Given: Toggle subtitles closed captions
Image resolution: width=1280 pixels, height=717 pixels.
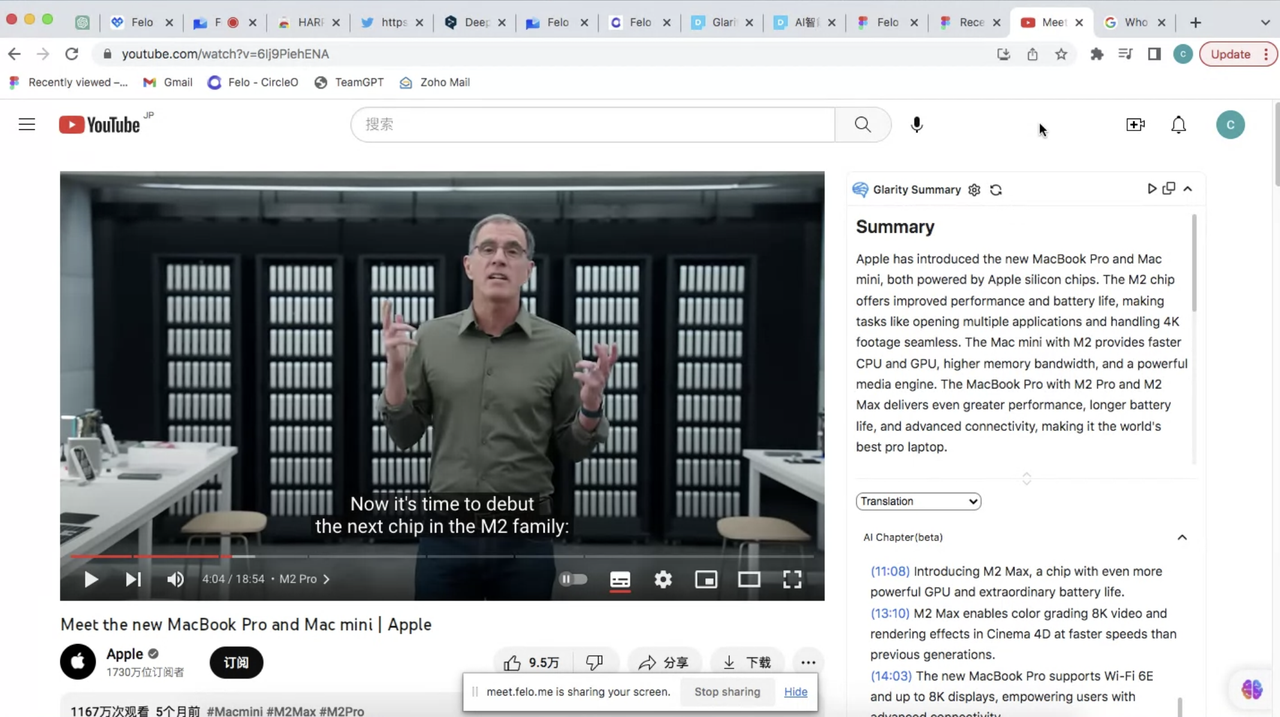Looking at the screenshot, I should [x=620, y=579].
